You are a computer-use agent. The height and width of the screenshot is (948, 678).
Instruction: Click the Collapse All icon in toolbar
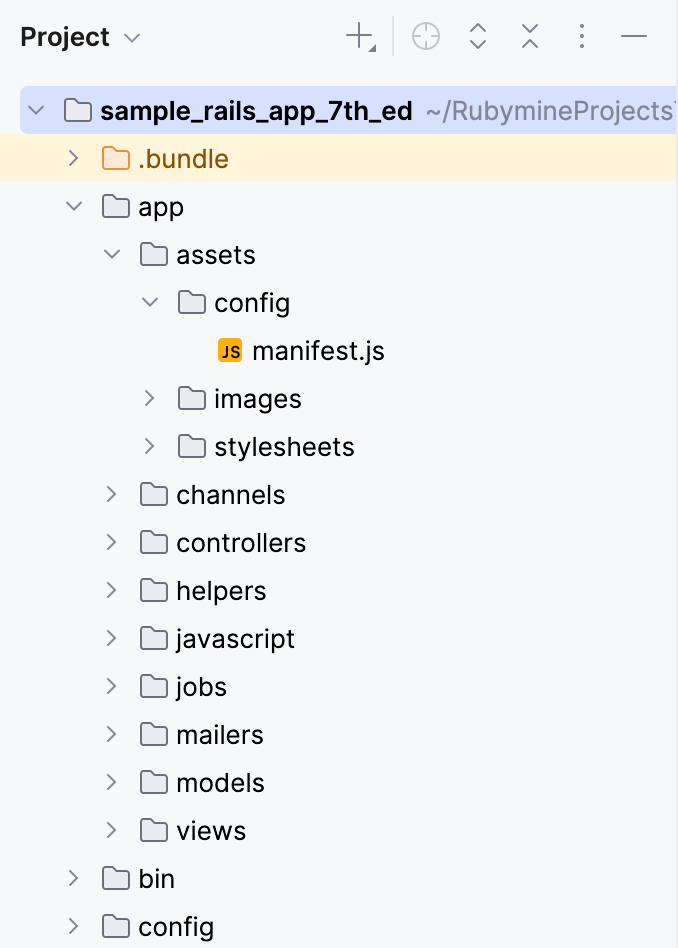click(530, 38)
